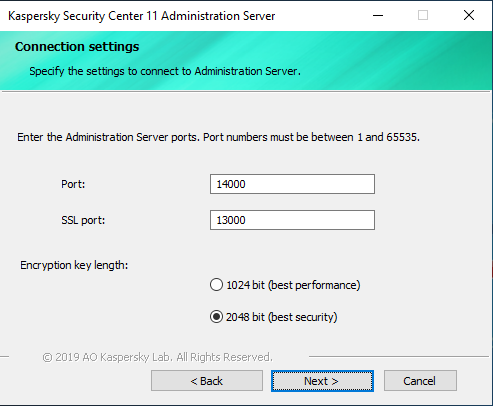Choose the 2048 bit radio button circle

pos(216,316)
